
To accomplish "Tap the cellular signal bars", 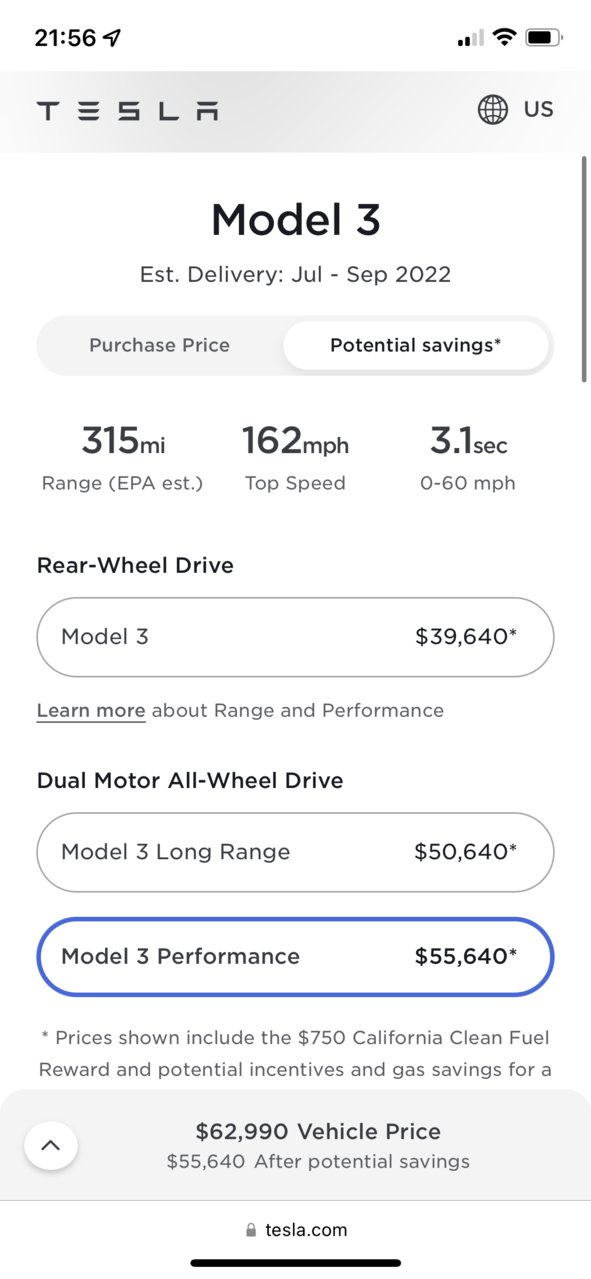I will pyautogui.click(x=471, y=38).
